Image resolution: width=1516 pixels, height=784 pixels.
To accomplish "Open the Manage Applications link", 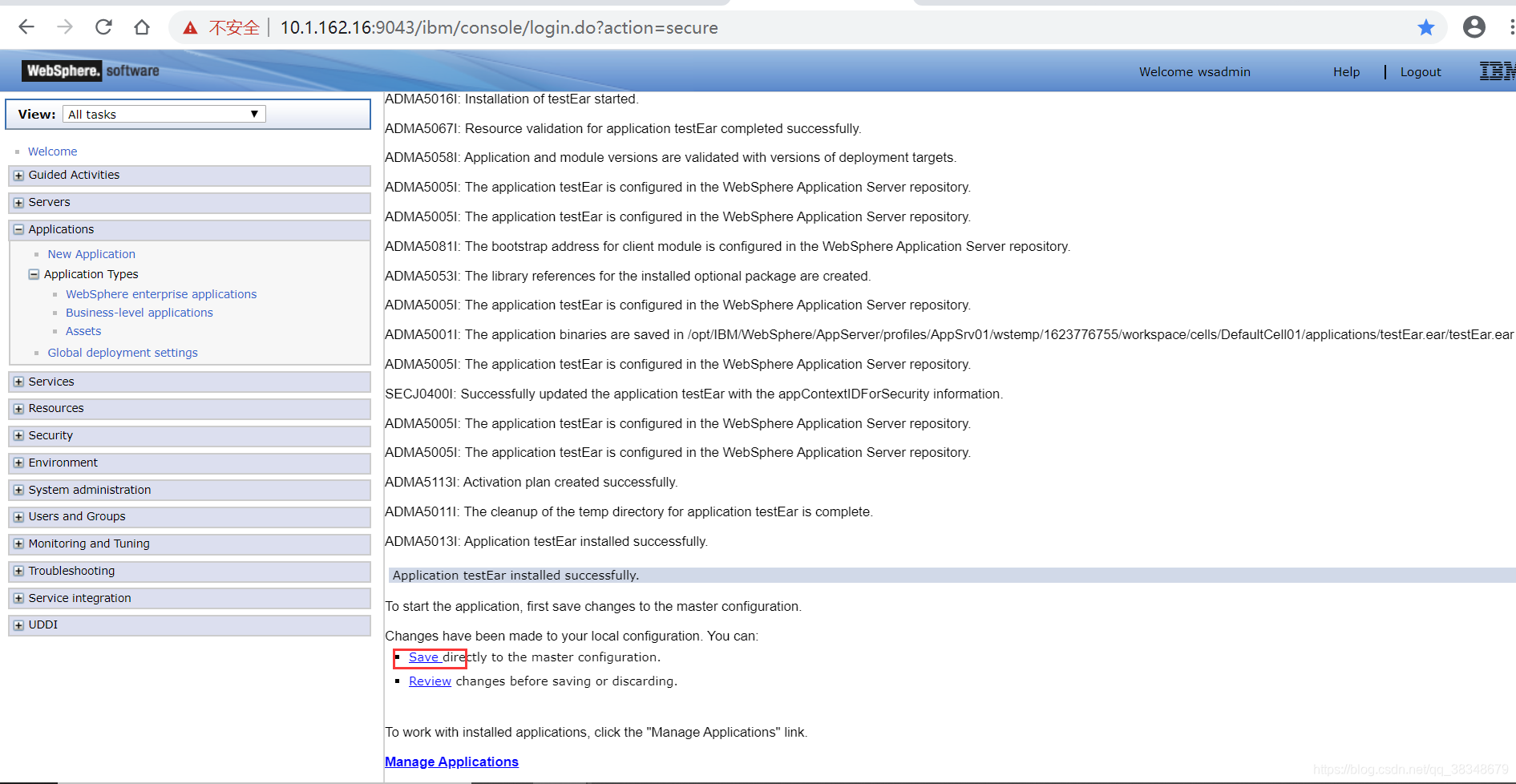I will click(451, 762).
